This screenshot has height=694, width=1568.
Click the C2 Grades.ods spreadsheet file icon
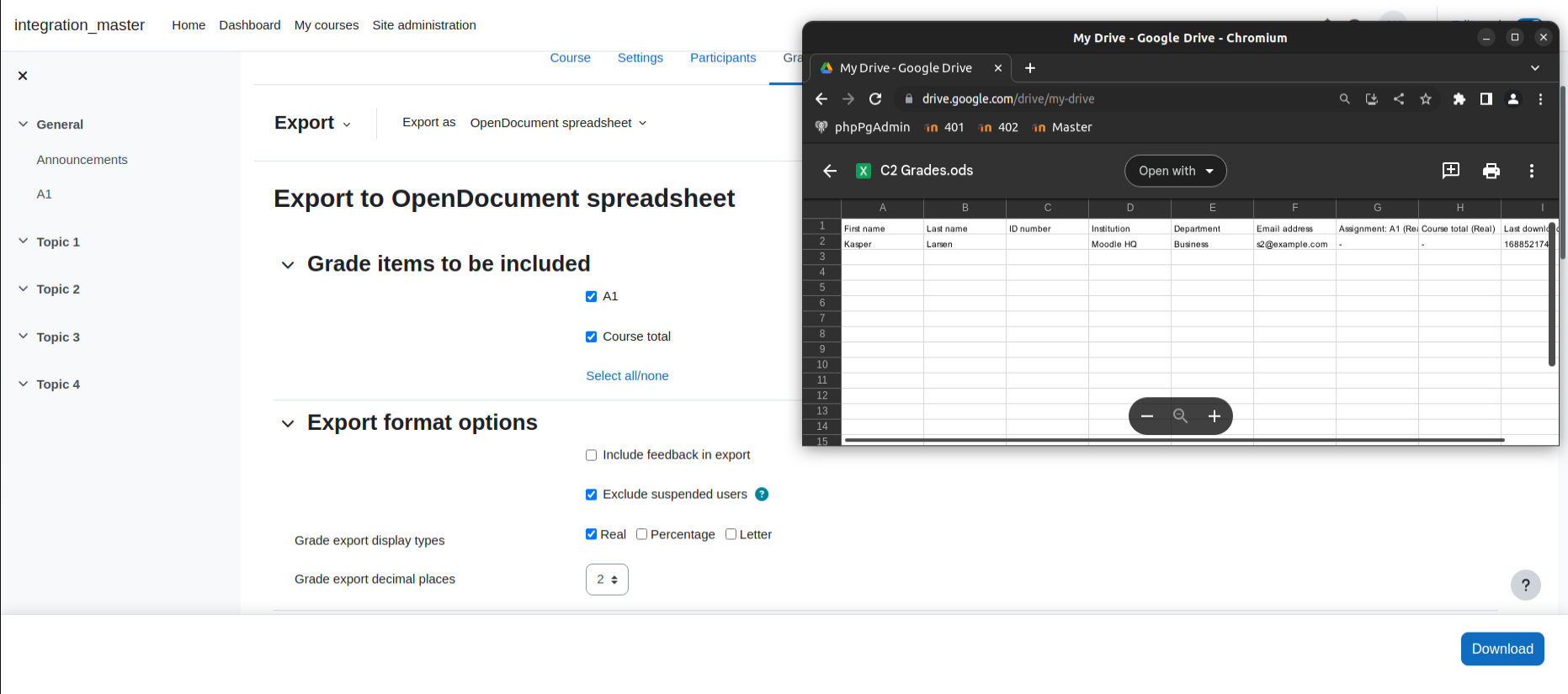click(x=864, y=171)
